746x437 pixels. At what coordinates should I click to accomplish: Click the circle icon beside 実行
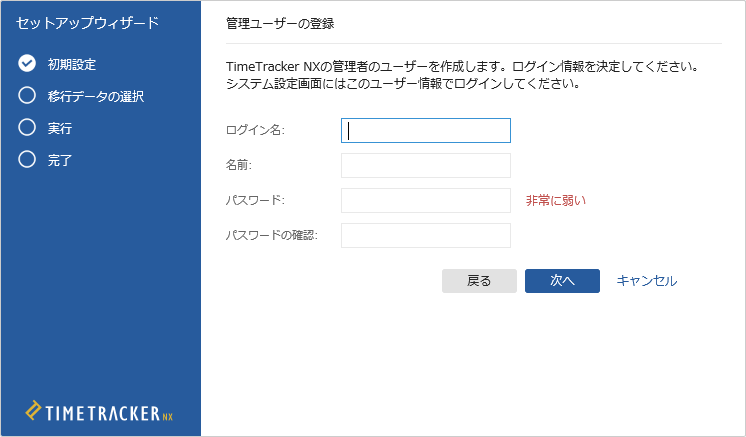pyautogui.click(x=27, y=128)
